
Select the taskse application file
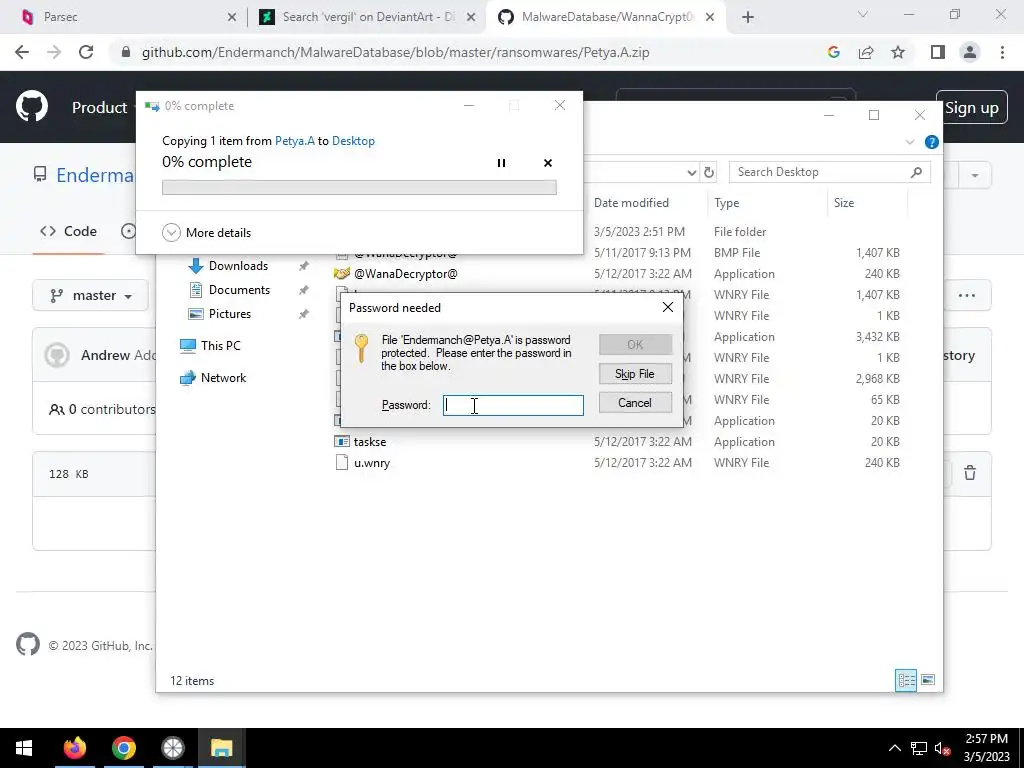pyautogui.click(x=370, y=441)
